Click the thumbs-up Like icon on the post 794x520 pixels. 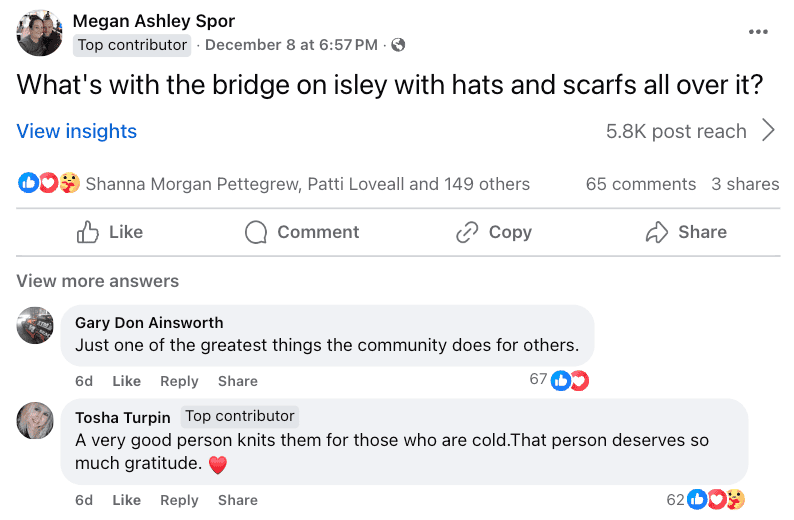point(88,232)
